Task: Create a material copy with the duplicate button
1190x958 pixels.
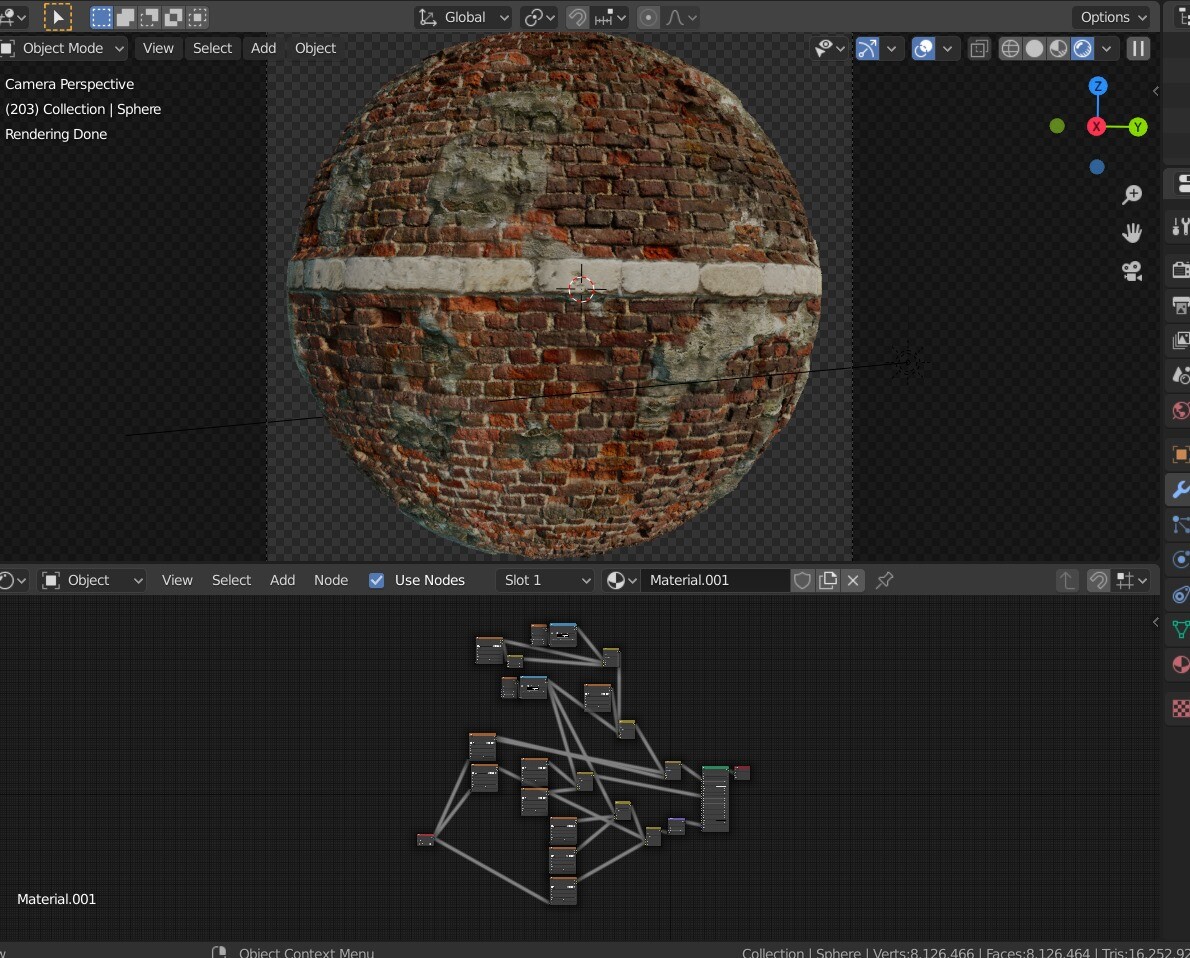Action: pyautogui.click(x=827, y=580)
